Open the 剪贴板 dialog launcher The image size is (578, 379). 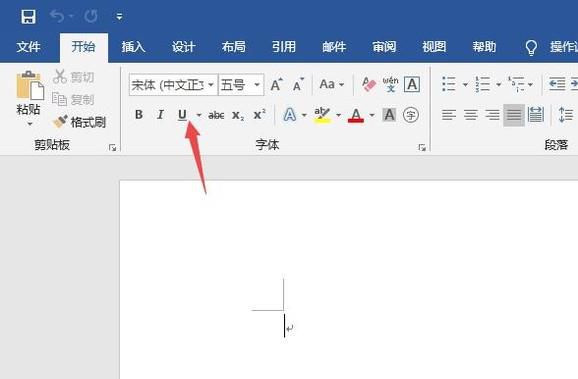[112, 147]
